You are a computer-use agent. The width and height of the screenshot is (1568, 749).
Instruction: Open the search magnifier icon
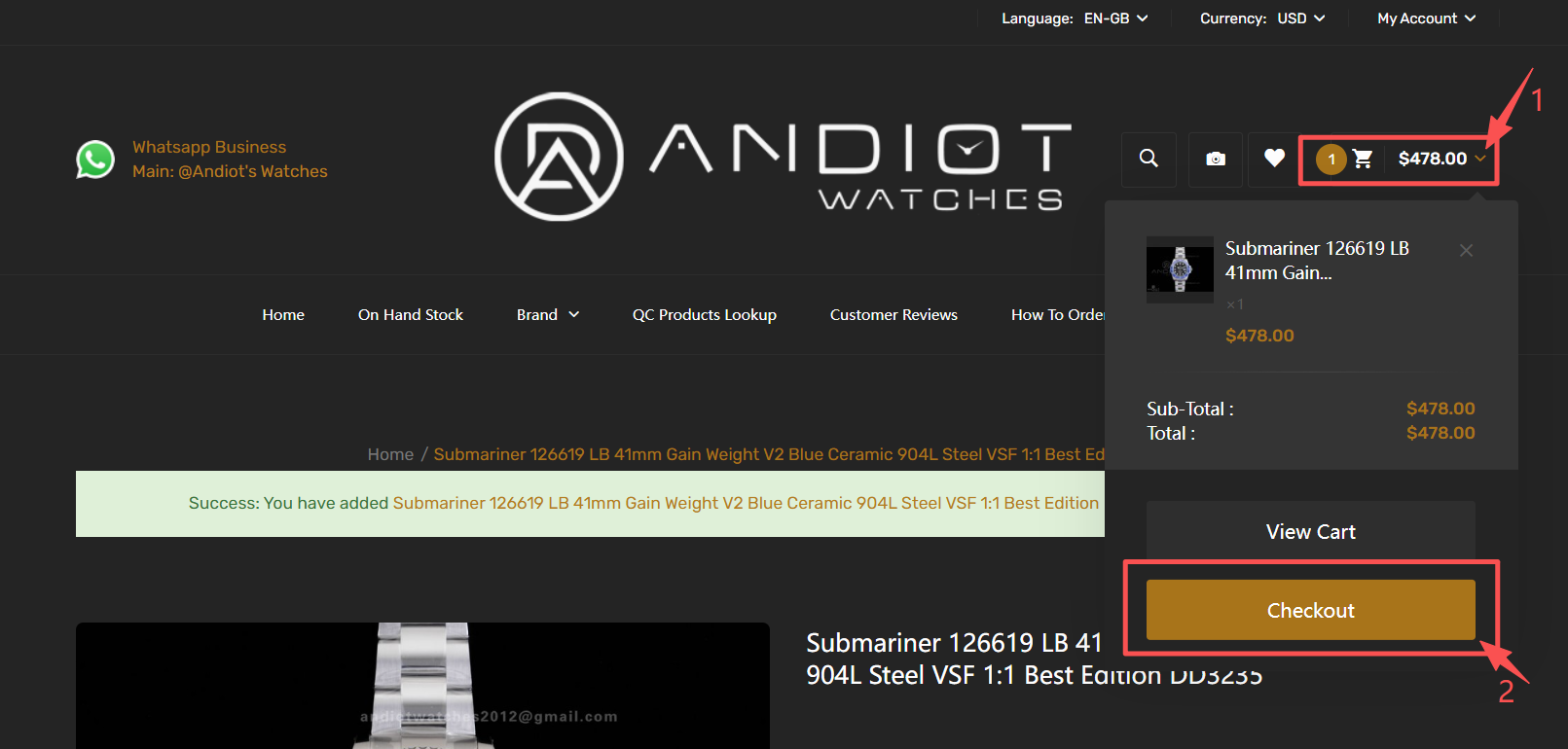[x=1149, y=159]
